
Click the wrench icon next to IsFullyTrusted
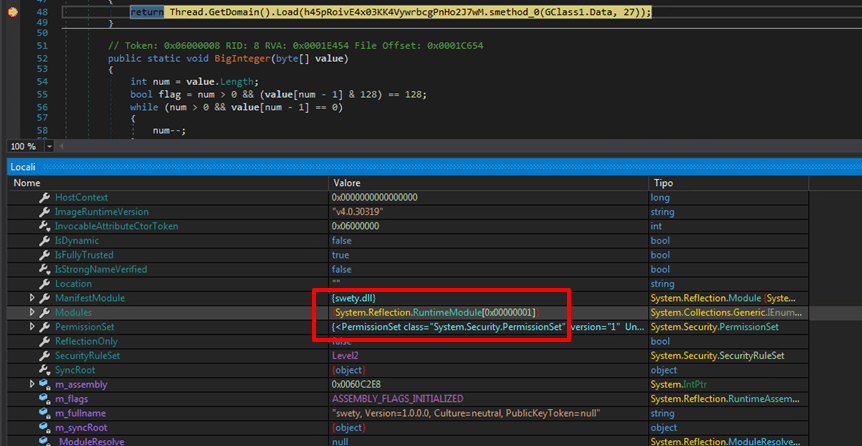coord(45,255)
